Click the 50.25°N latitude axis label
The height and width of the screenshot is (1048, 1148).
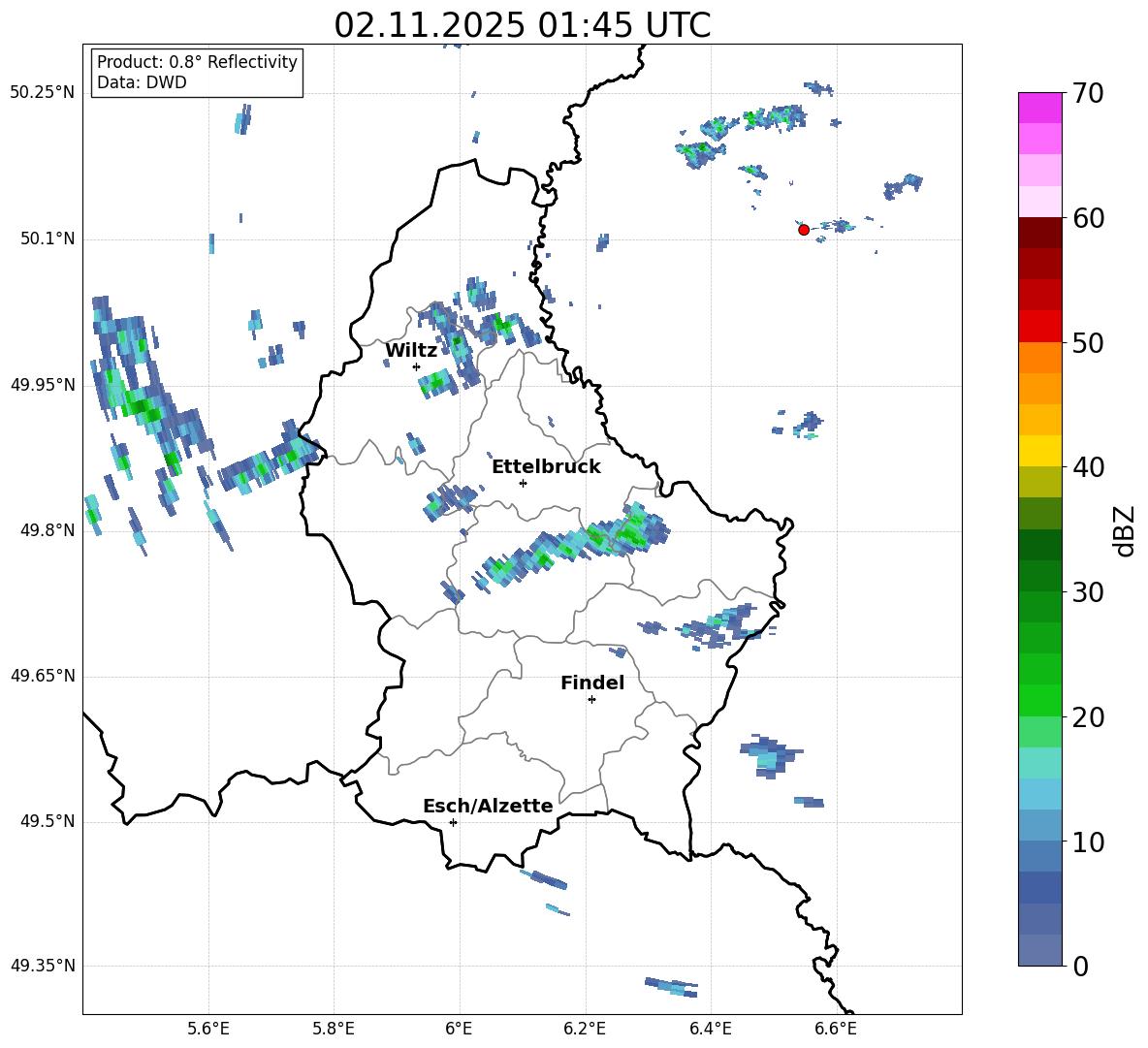43,93
